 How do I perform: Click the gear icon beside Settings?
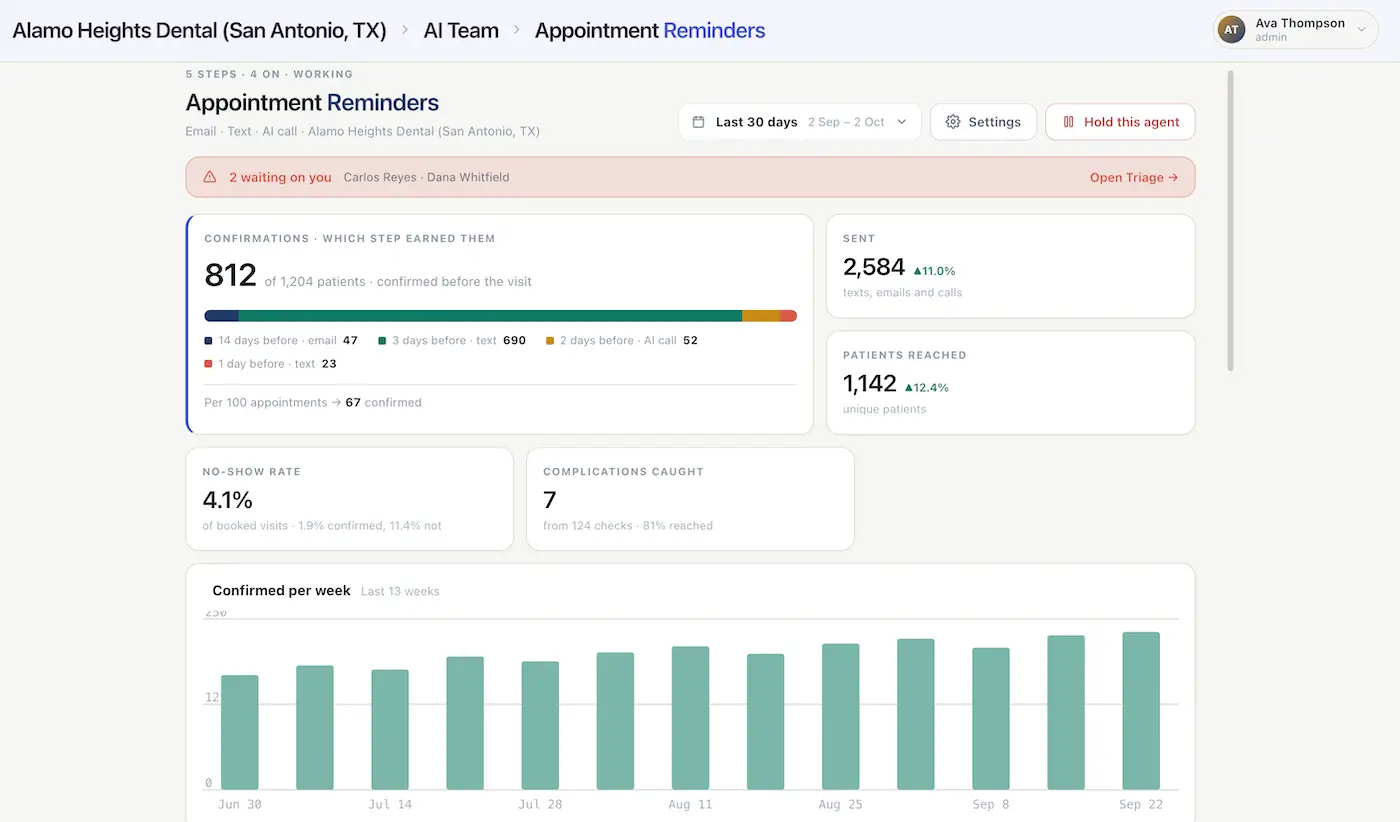(953, 122)
